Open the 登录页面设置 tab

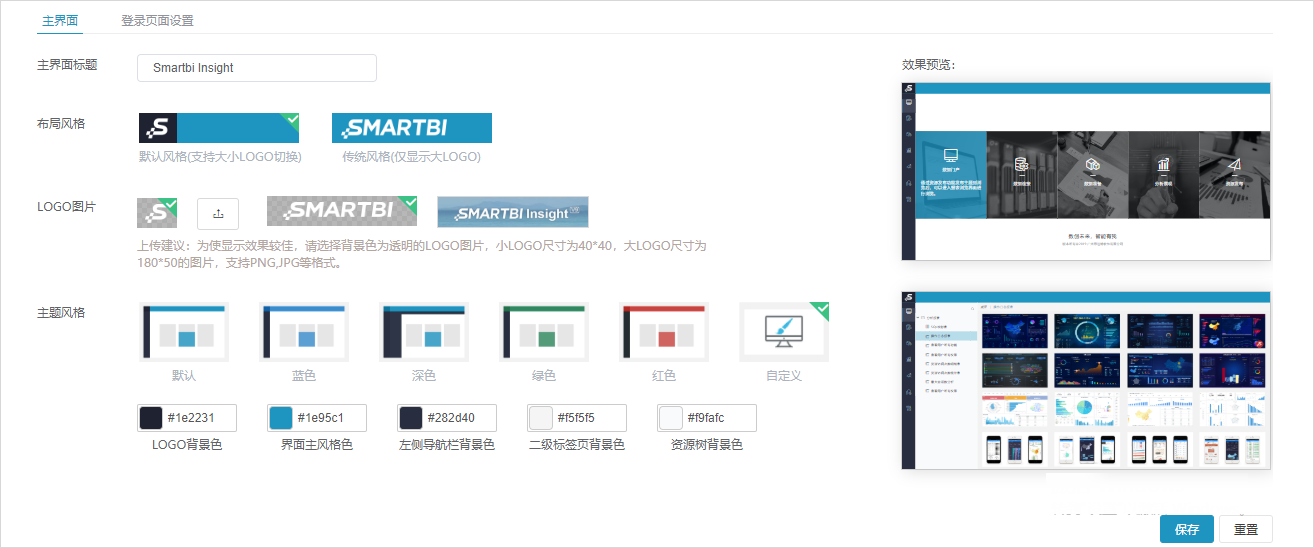[x=157, y=20]
